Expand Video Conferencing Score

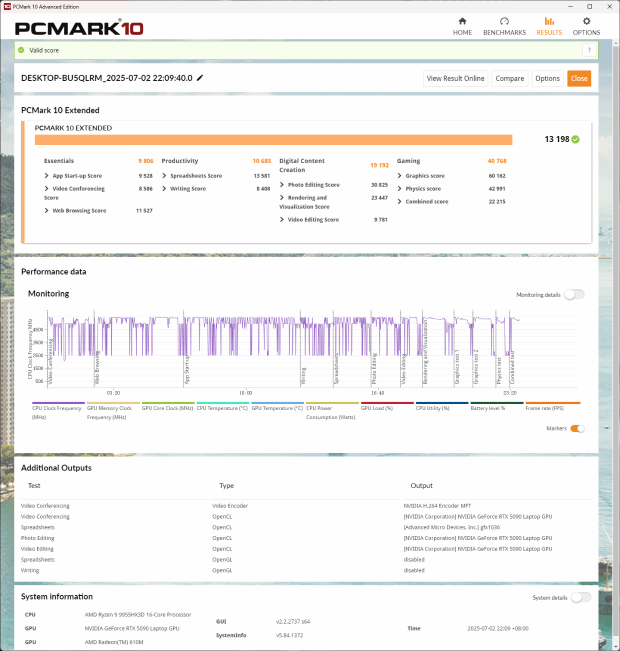[x=47, y=188]
